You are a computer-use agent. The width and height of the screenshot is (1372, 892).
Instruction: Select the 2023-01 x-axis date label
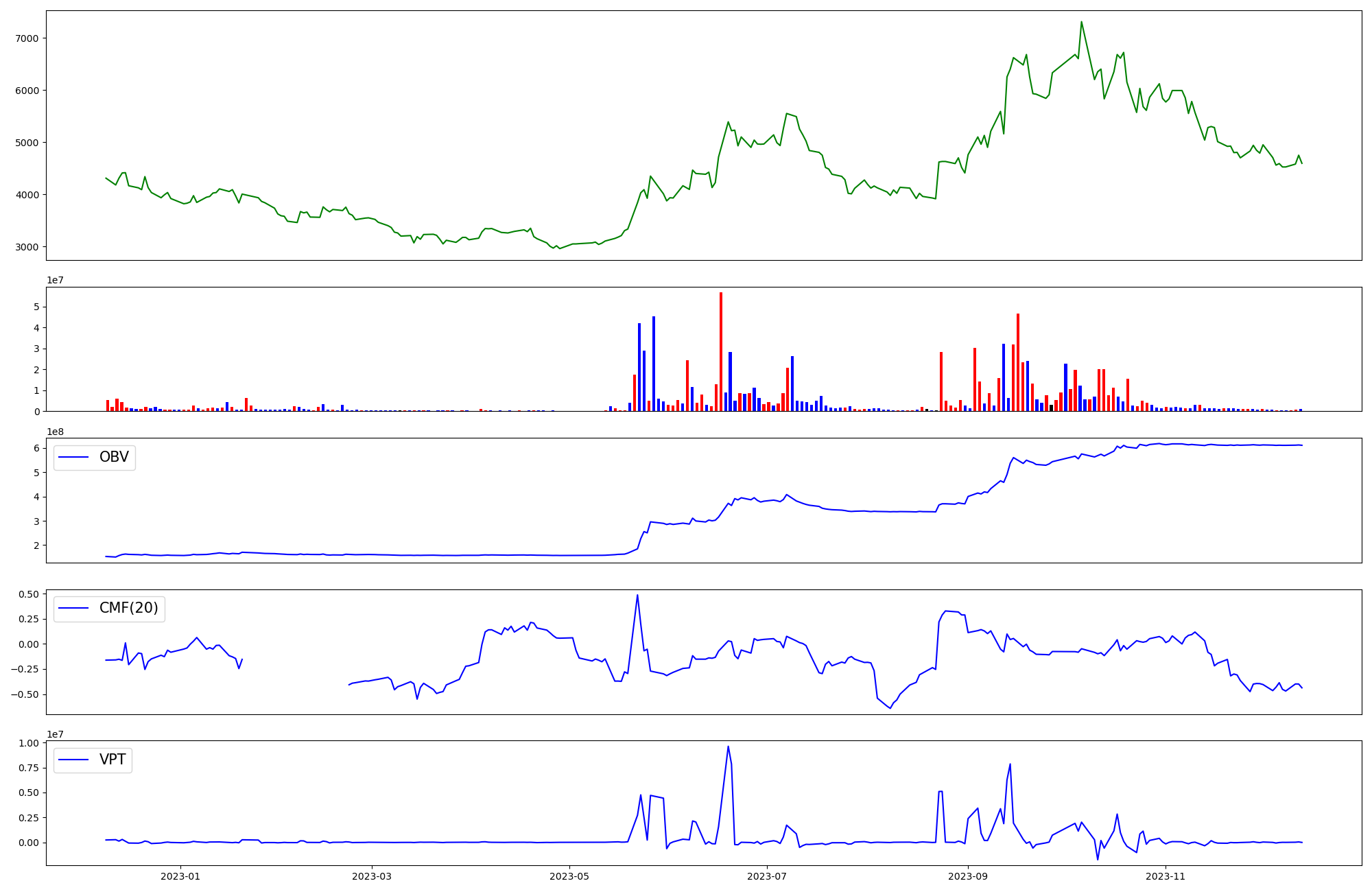[x=180, y=876]
